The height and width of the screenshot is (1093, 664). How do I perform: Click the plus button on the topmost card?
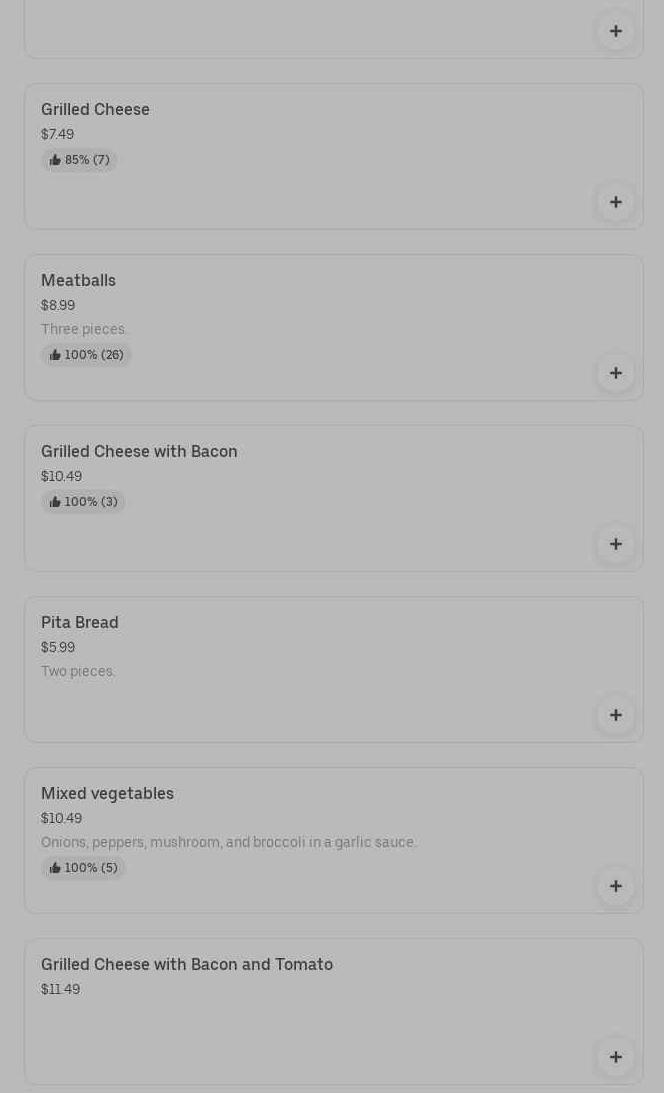point(615,31)
